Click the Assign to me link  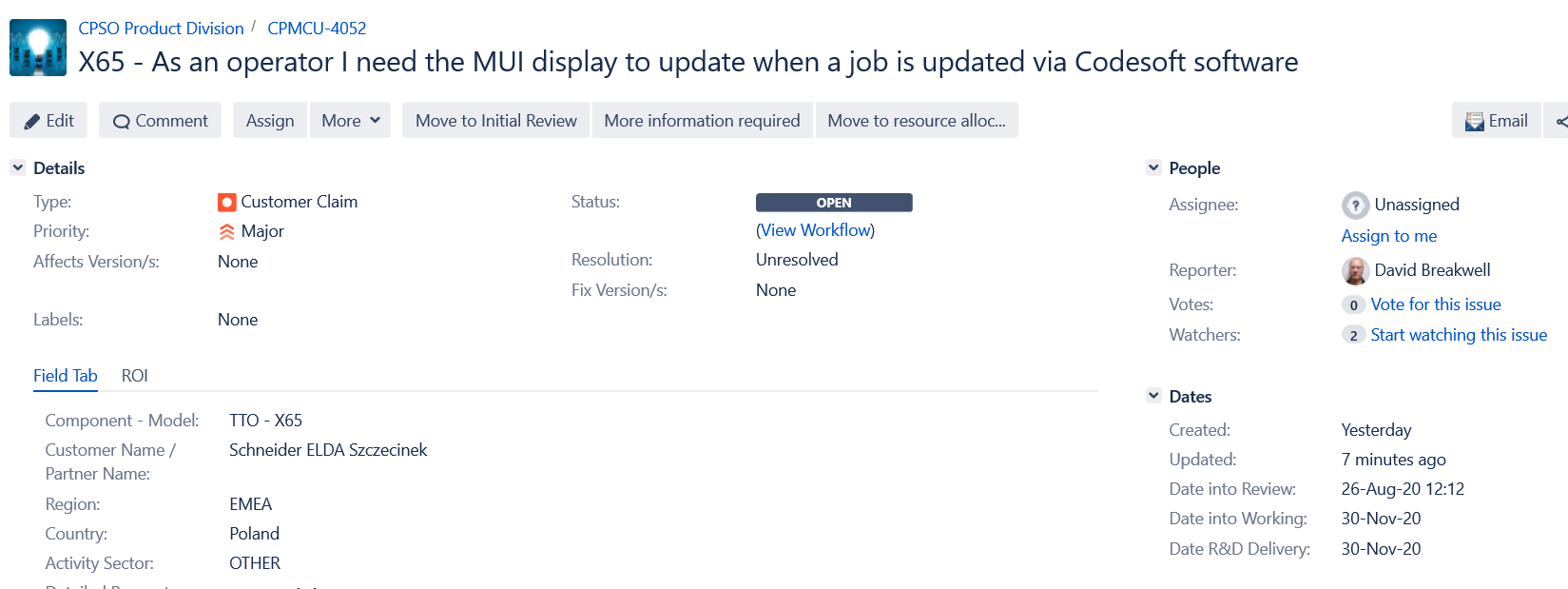pyautogui.click(x=1388, y=236)
